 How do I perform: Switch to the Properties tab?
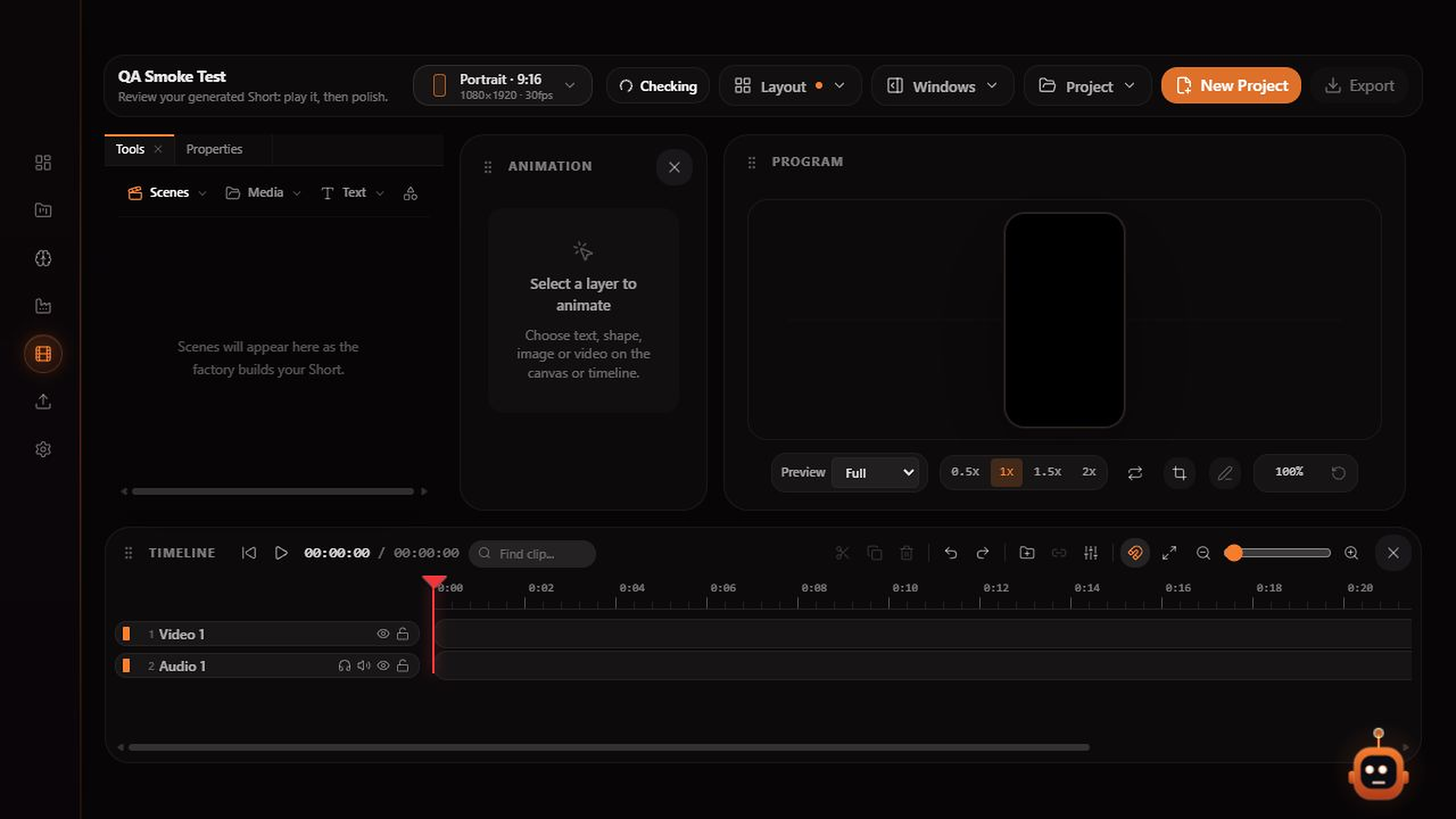(214, 149)
